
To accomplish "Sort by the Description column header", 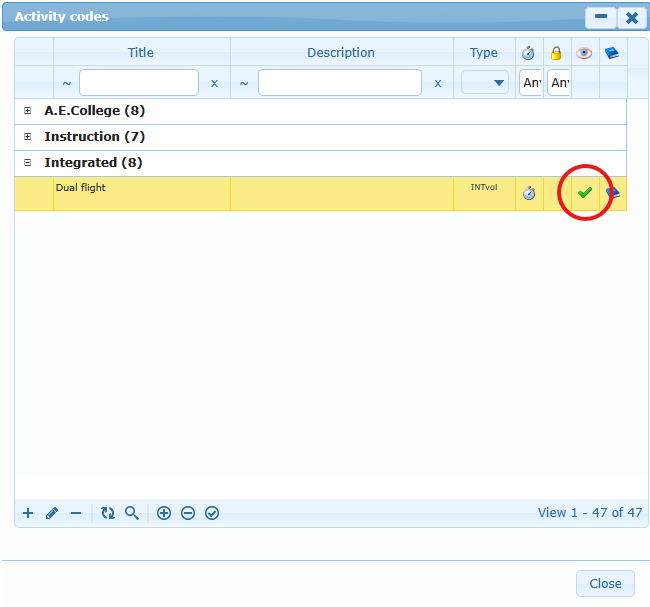I will [341, 53].
